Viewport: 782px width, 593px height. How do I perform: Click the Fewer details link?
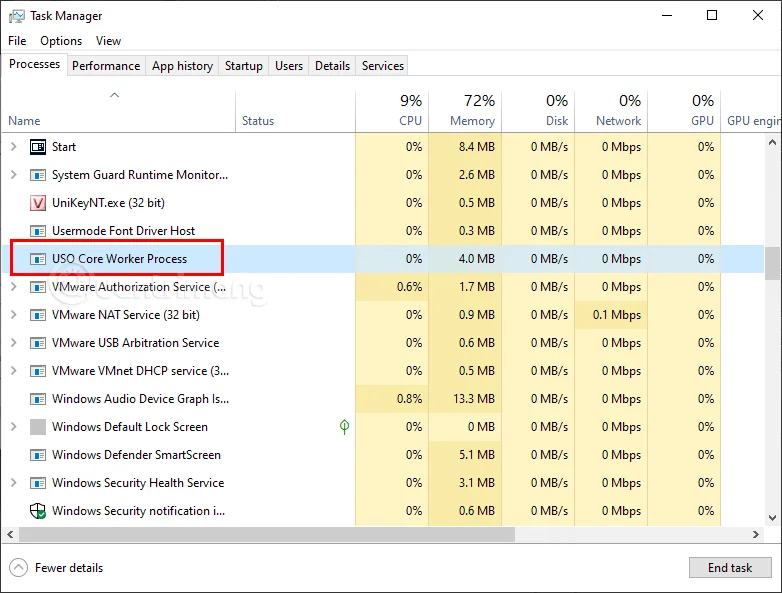[x=69, y=568]
